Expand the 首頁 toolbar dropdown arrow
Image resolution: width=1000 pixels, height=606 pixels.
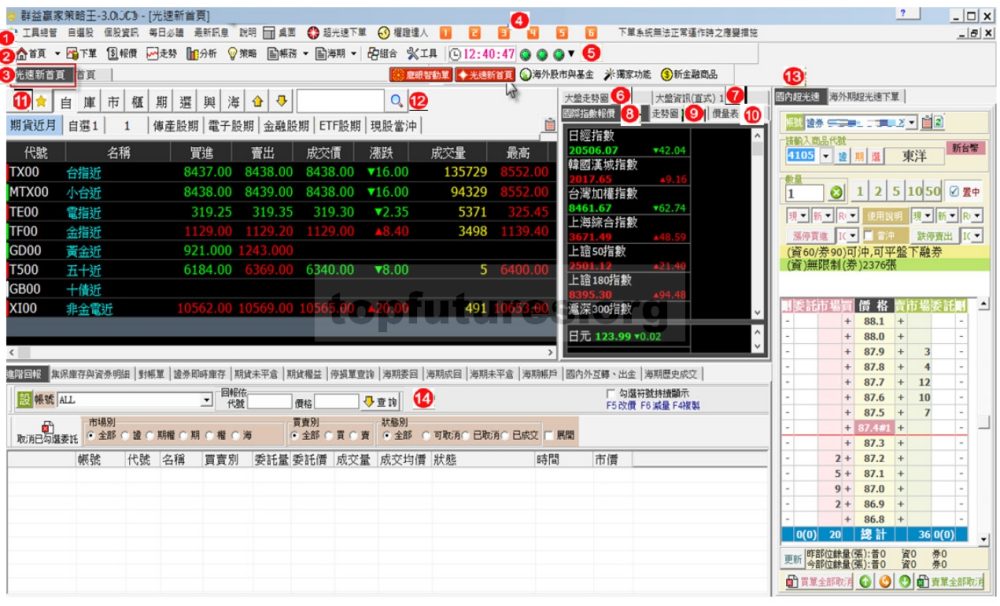[57, 54]
